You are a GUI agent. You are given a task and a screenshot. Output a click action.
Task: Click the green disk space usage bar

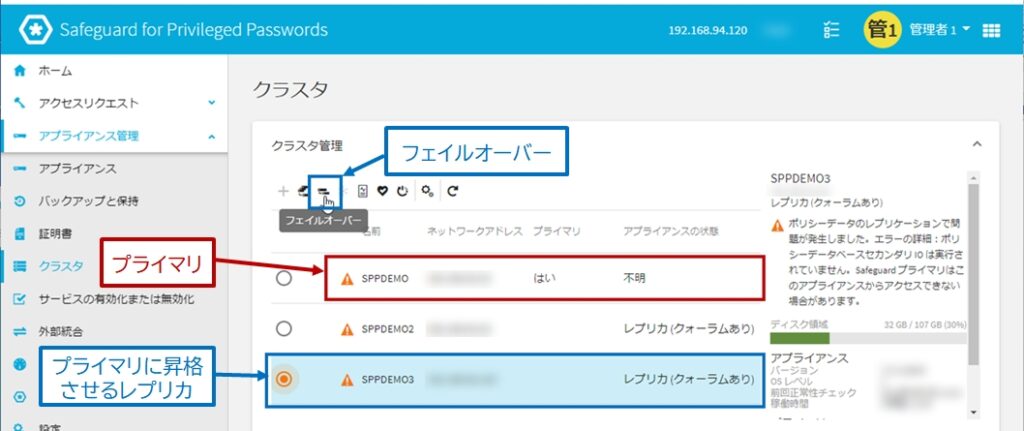(800, 338)
